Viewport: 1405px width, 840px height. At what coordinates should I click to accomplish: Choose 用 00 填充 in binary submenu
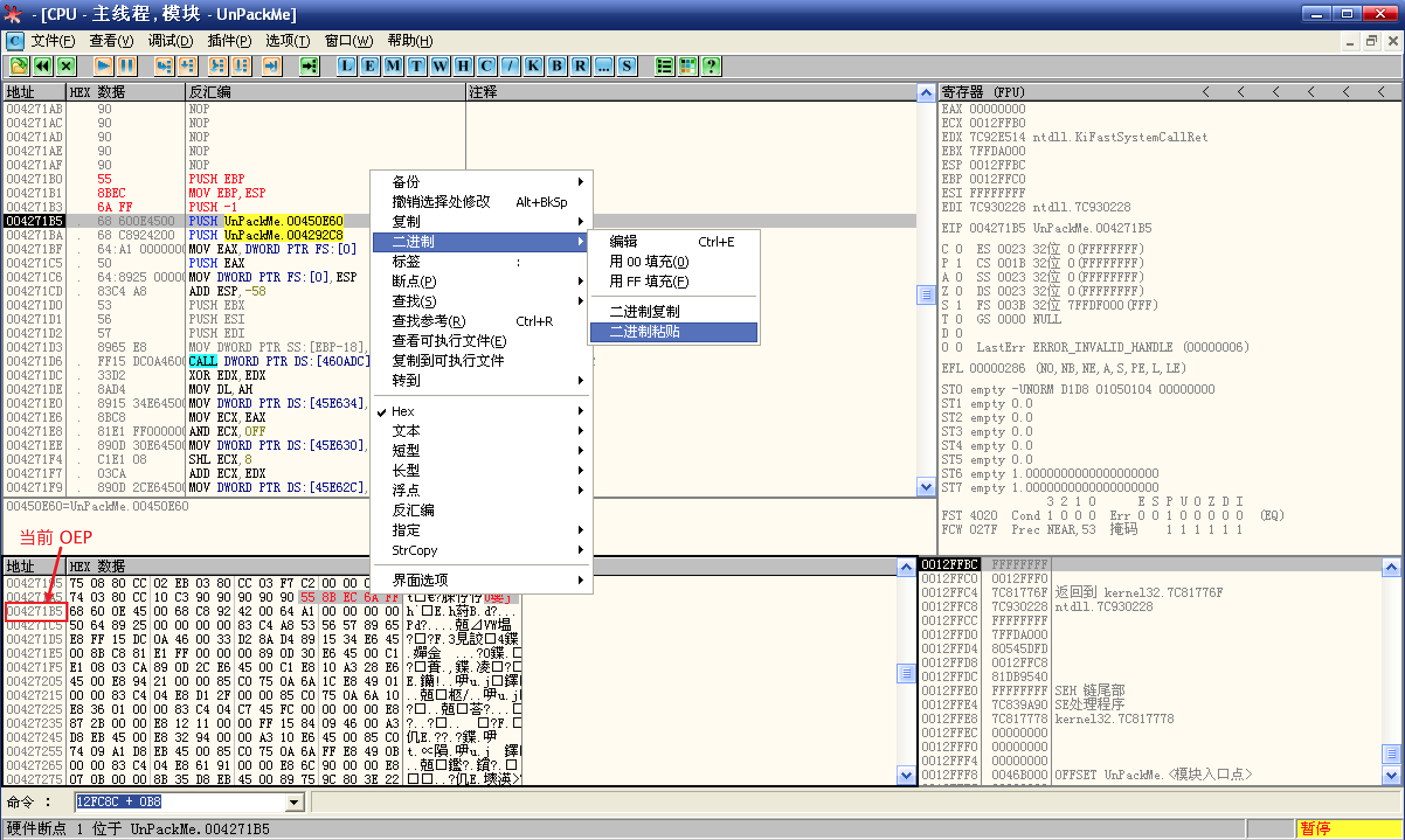pos(649,262)
